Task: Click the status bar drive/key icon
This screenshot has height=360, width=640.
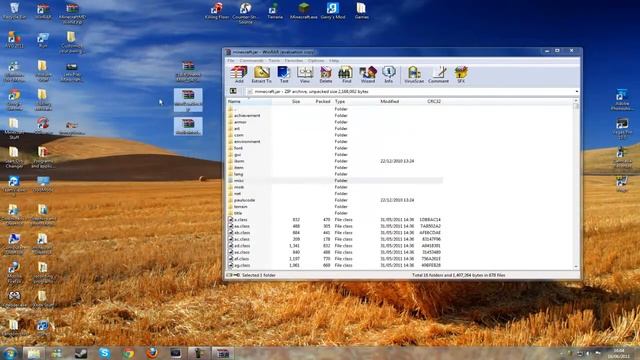Action: pos(233,275)
